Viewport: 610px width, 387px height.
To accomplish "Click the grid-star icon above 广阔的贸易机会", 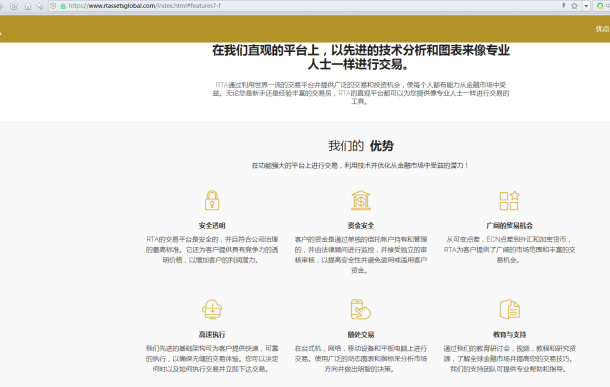I will click(509, 200).
